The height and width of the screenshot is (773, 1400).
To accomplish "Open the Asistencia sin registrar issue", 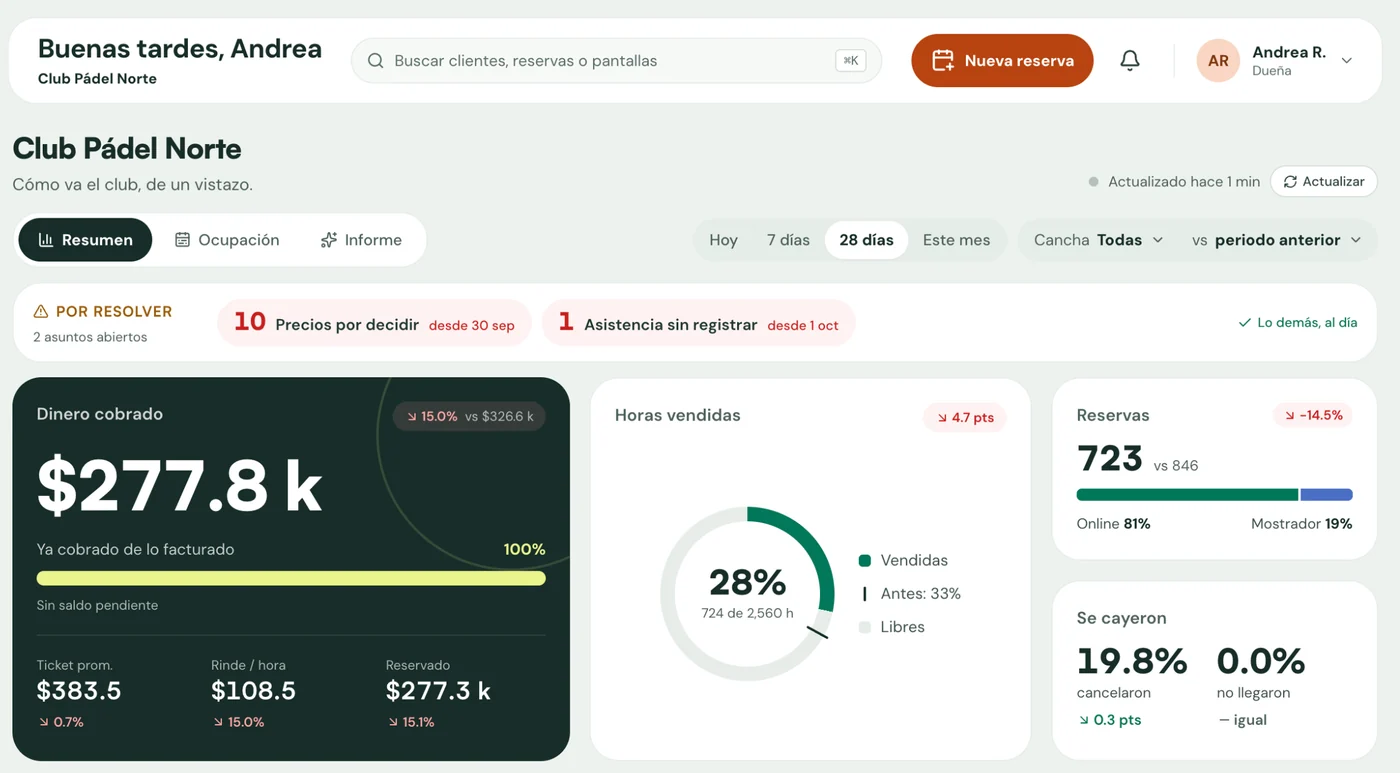I will tap(698, 324).
